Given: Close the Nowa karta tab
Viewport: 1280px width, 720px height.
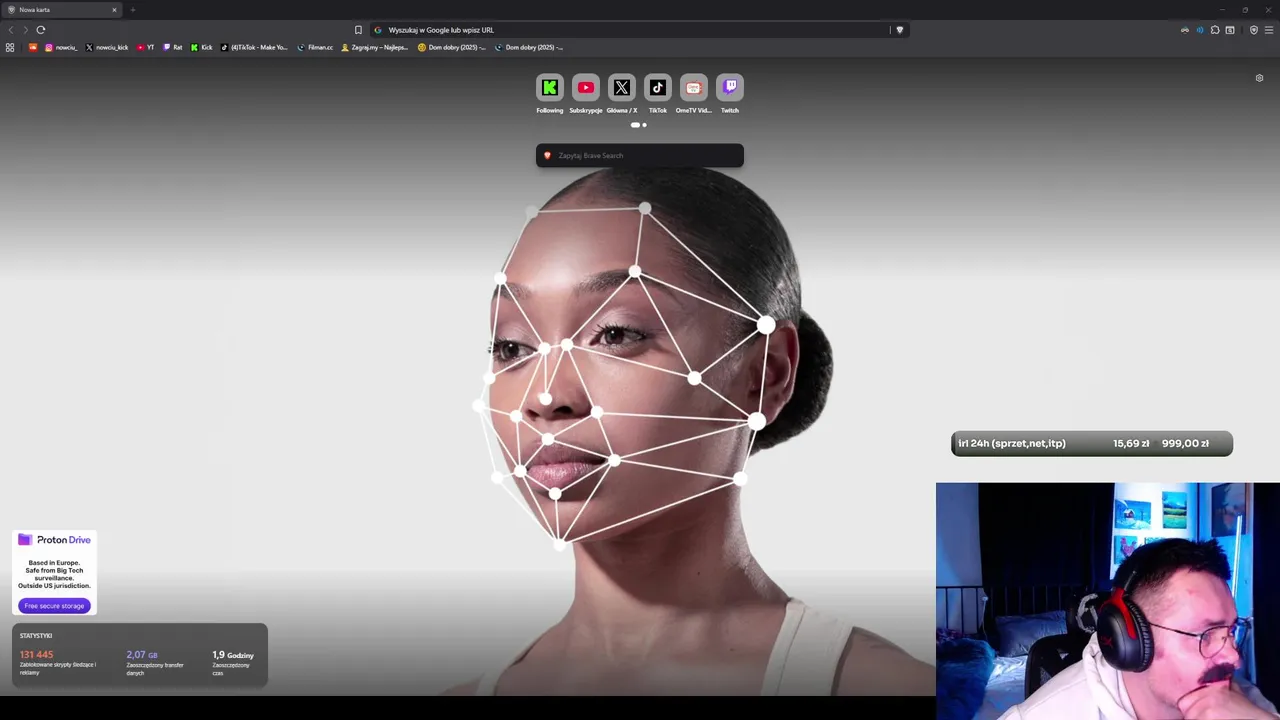Looking at the screenshot, I should pyautogui.click(x=114, y=10).
